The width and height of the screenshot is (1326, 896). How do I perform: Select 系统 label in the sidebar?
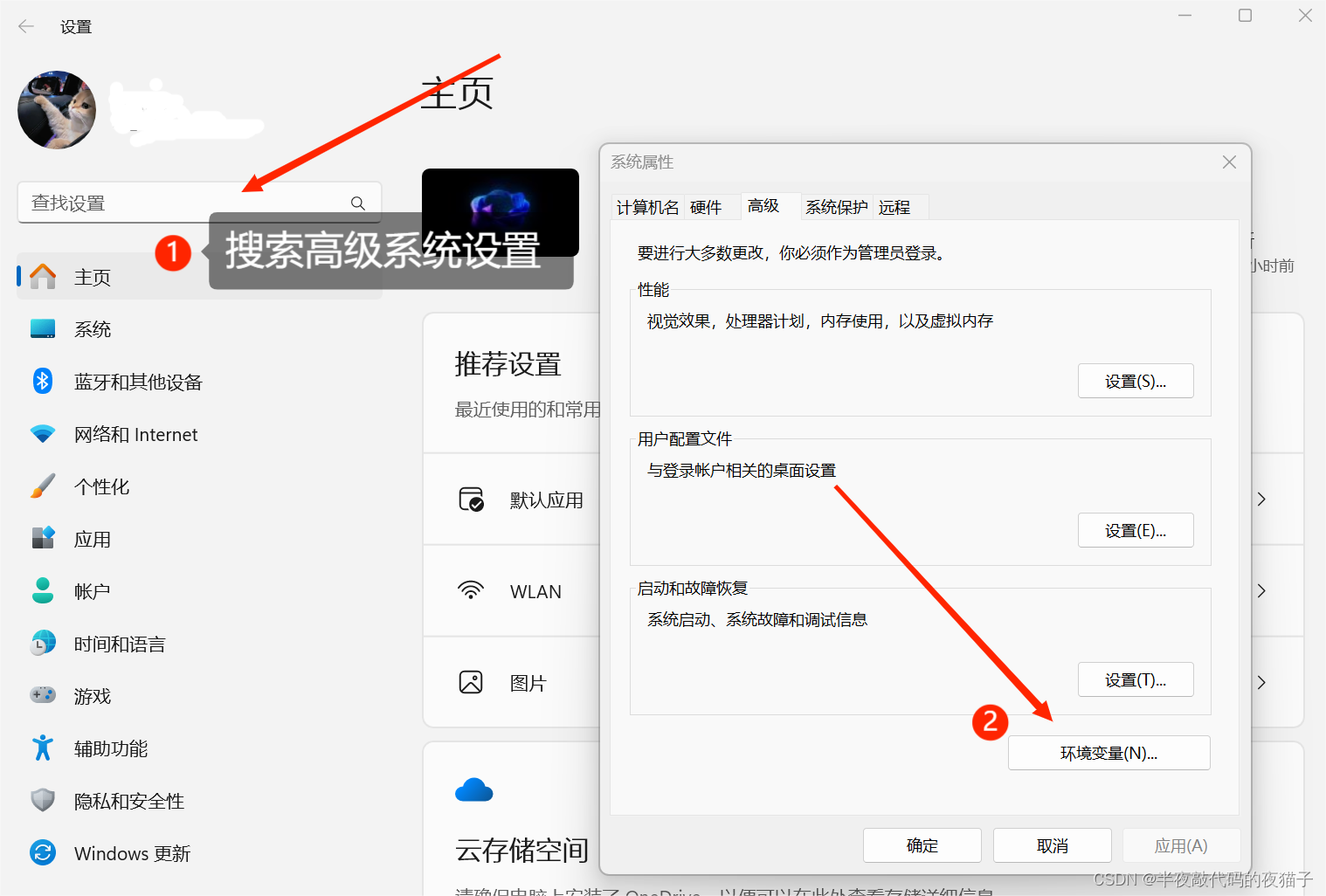[x=93, y=329]
